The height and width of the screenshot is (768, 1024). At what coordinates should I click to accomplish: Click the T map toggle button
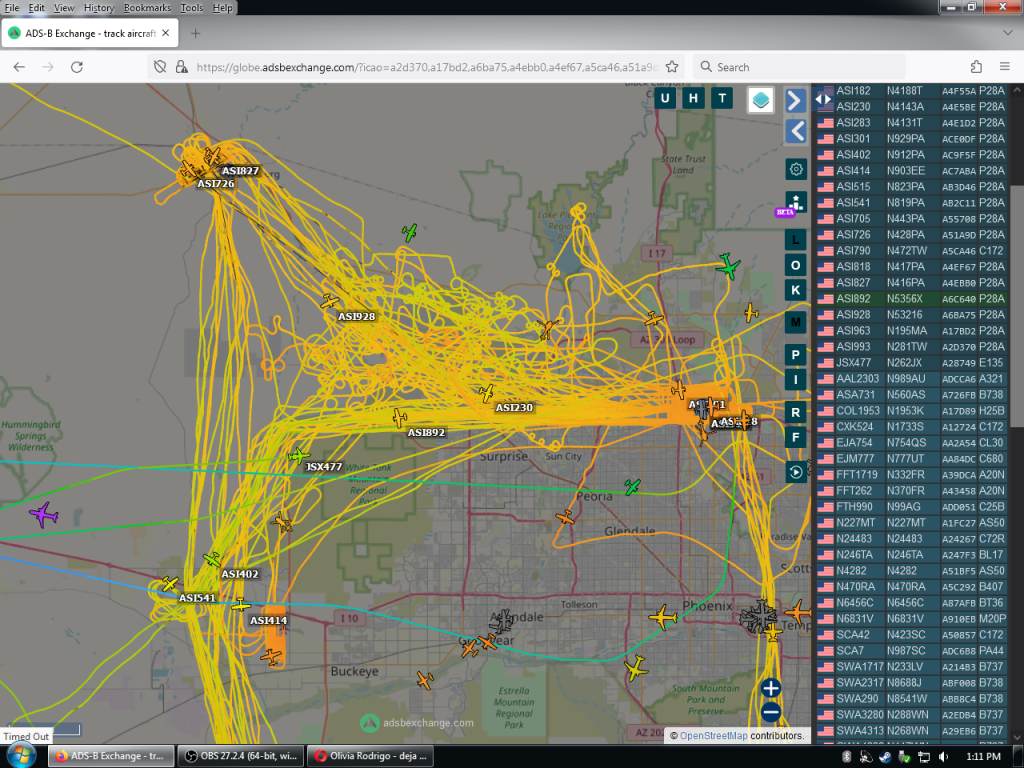[x=722, y=99]
